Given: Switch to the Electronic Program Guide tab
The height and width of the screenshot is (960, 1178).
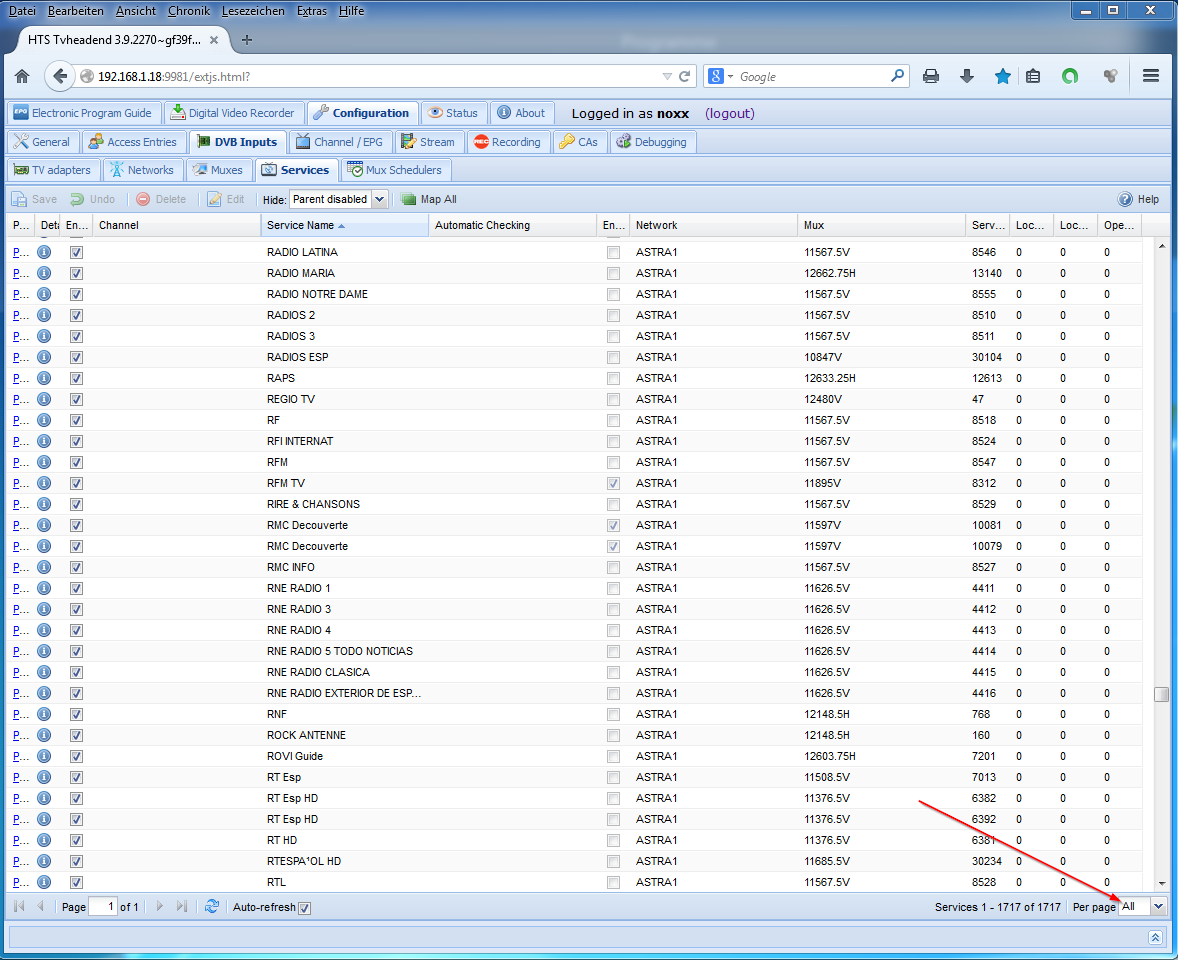Looking at the screenshot, I should click(83, 113).
